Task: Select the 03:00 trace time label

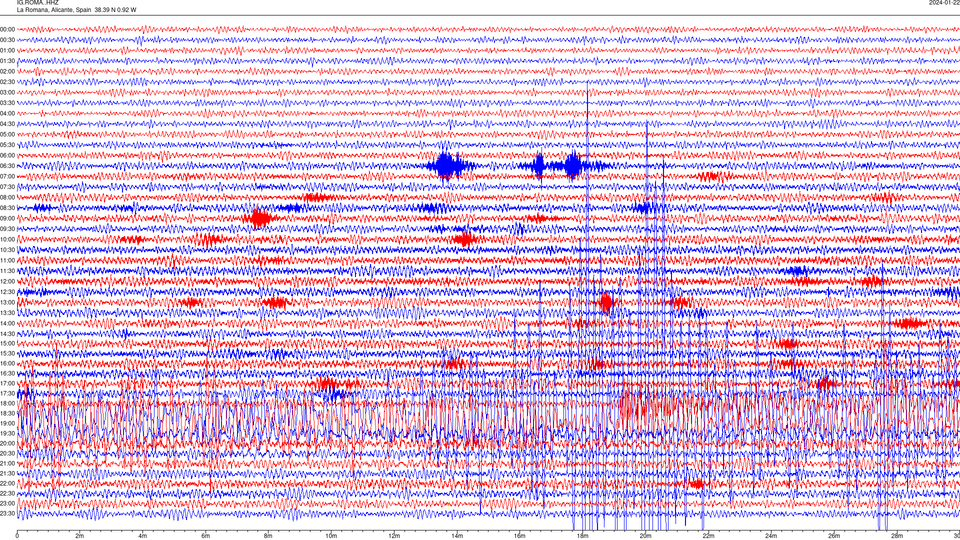Action: (x=7, y=92)
